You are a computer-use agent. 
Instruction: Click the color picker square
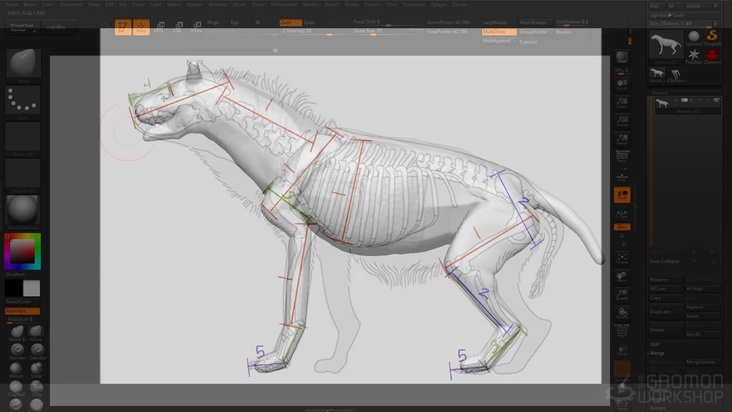22,250
